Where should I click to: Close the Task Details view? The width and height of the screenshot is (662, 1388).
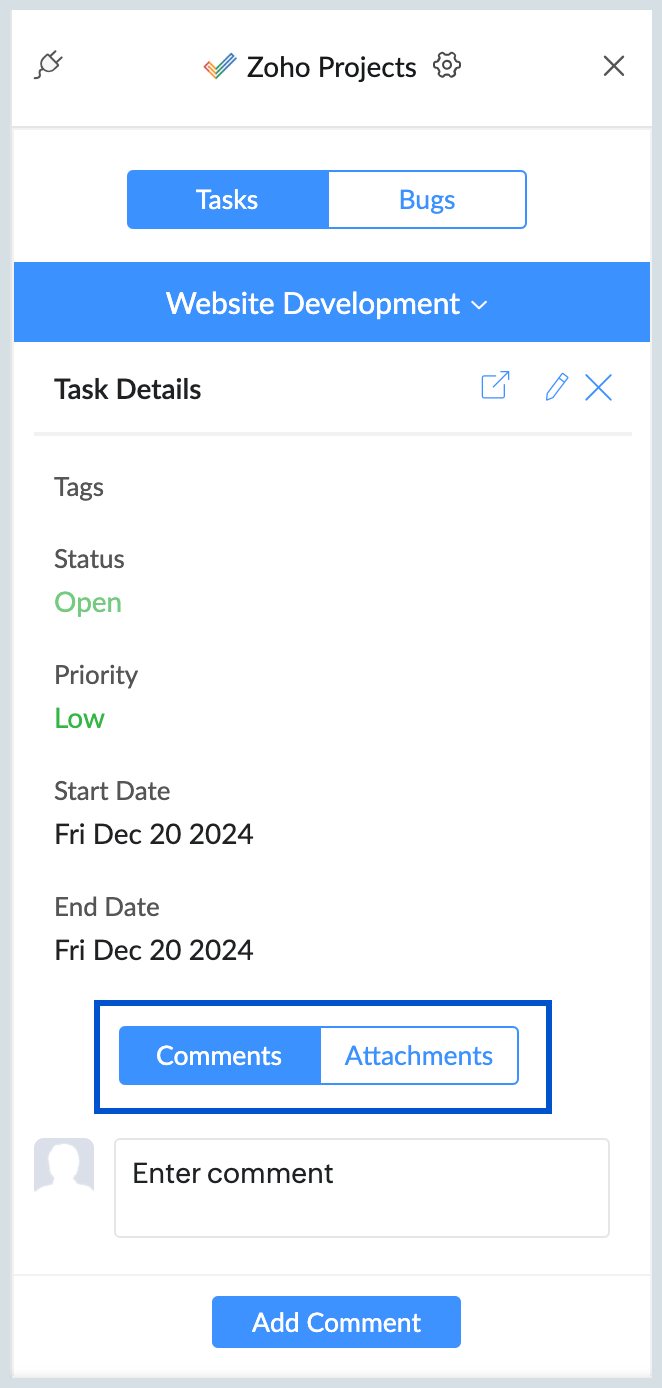(x=598, y=387)
